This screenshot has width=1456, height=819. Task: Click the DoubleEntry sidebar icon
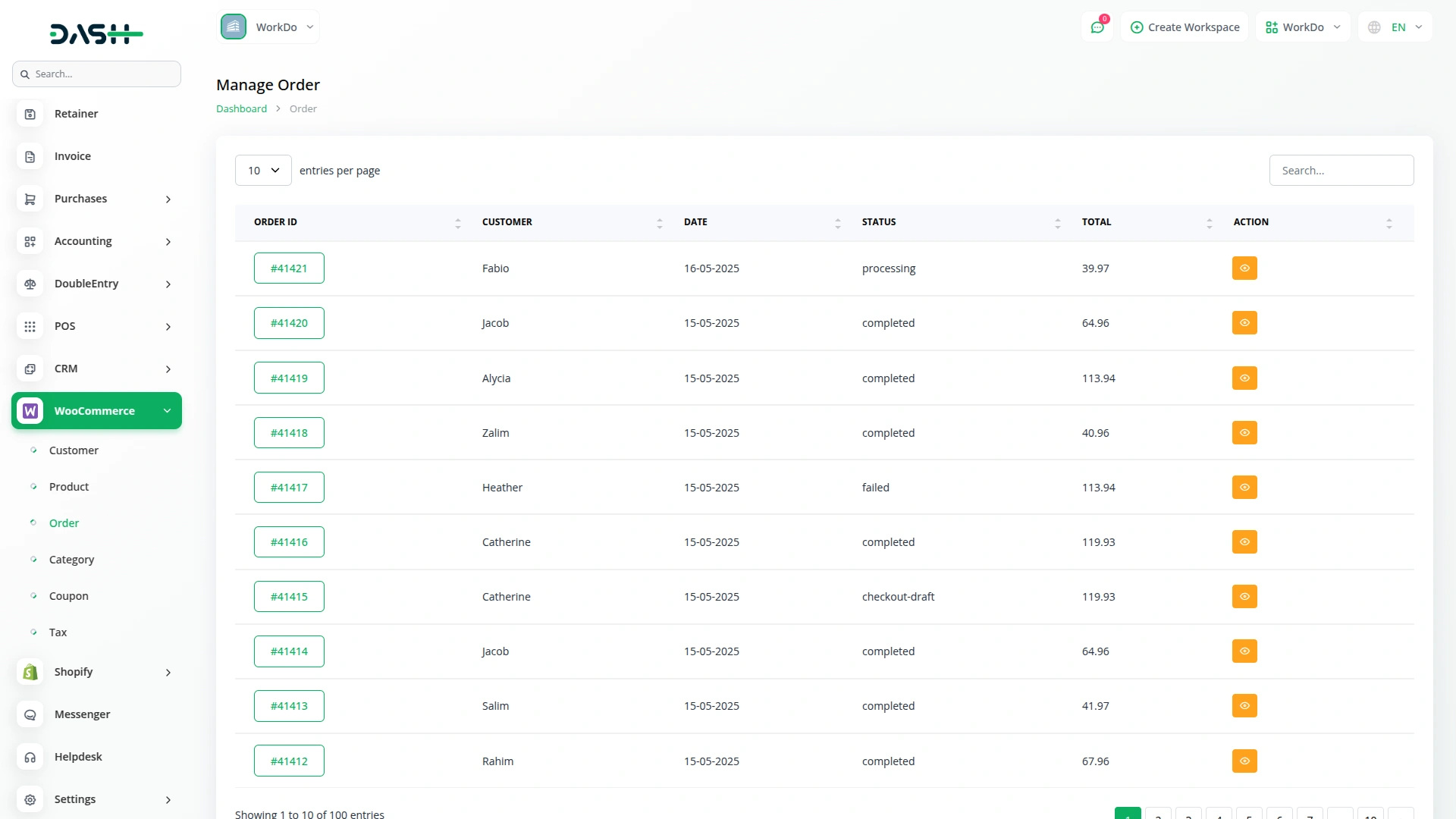pyautogui.click(x=30, y=284)
